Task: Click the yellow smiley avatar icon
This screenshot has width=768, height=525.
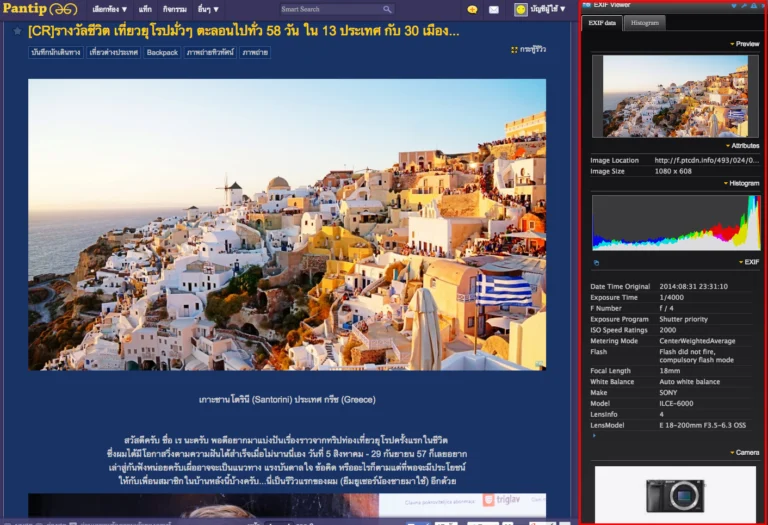Action: 521,9
